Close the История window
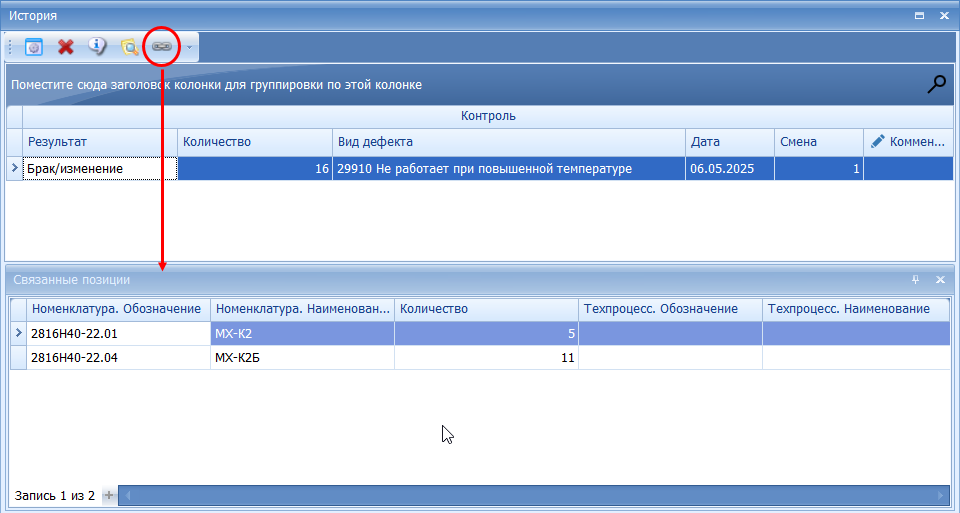The height and width of the screenshot is (513, 960). coord(944,16)
